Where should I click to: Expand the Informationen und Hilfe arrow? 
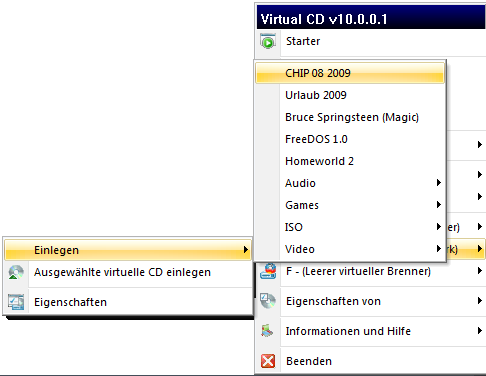click(x=480, y=331)
